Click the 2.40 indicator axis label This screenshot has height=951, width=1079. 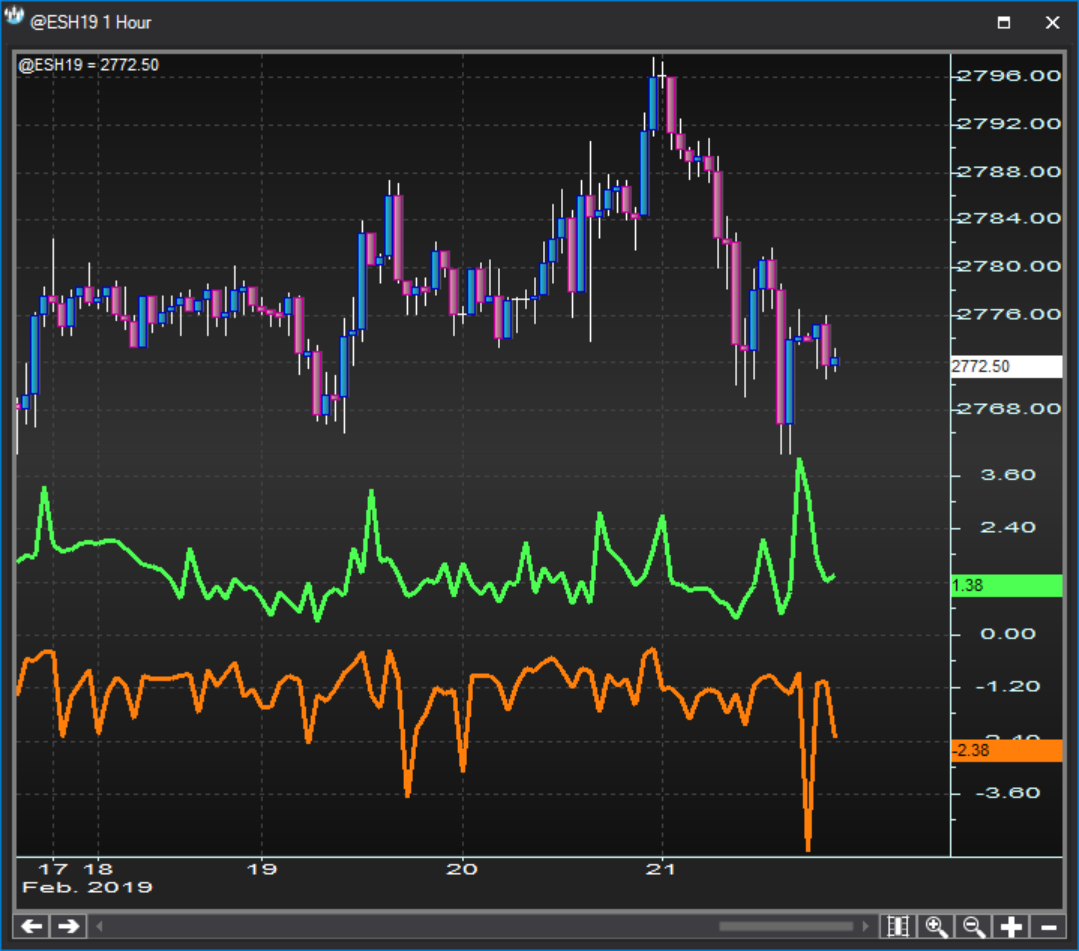(x=1008, y=528)
